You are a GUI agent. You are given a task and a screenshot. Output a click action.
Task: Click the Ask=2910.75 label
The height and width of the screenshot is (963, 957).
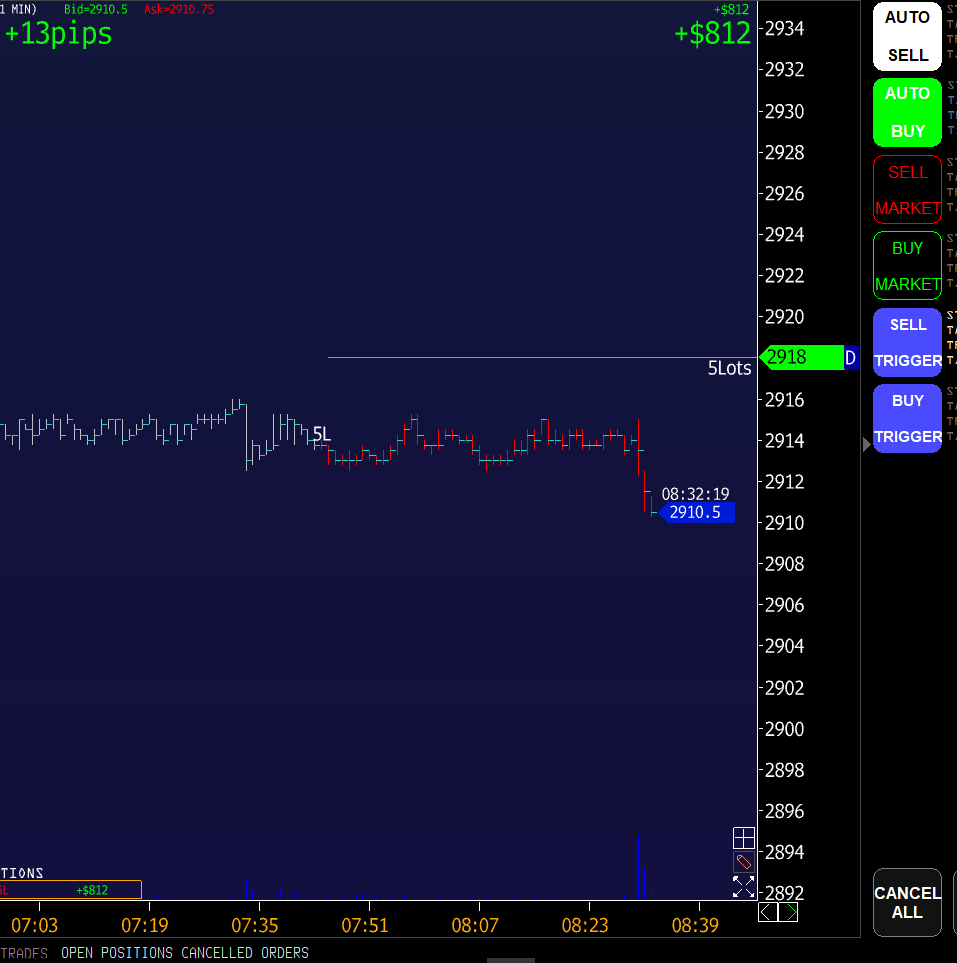tap(179, 9)
